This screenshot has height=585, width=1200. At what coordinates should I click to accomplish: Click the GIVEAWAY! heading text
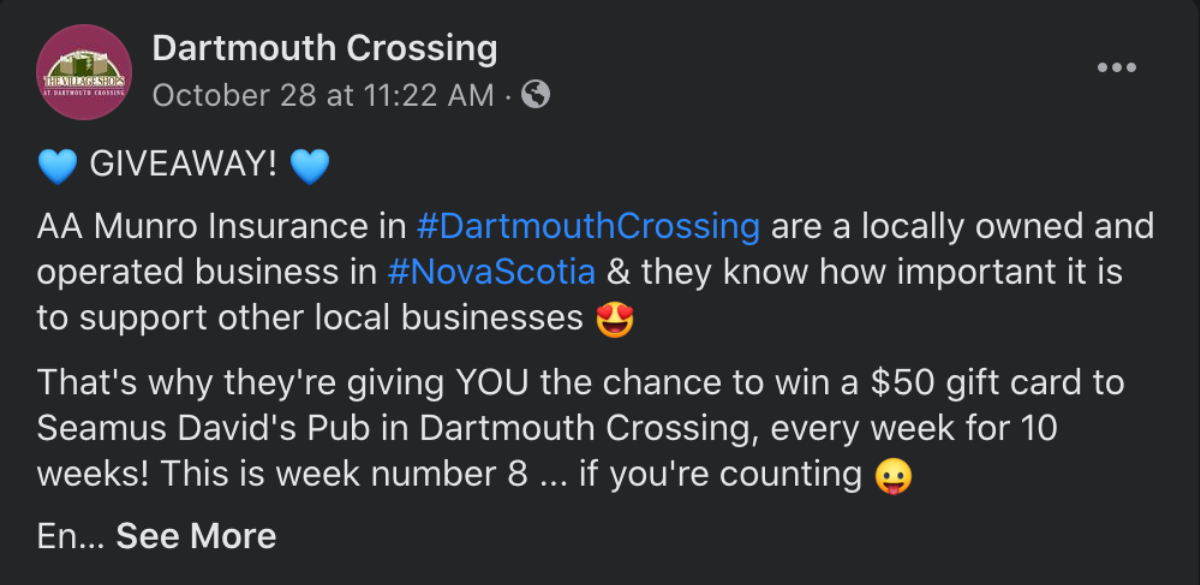(183, 166)
